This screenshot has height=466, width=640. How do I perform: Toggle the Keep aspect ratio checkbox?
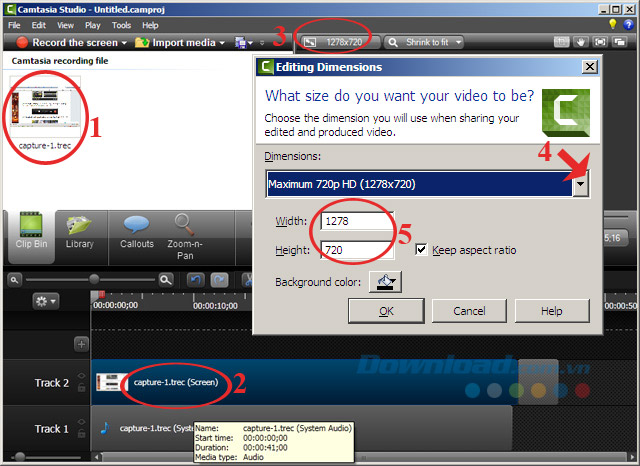click(421, 250)
